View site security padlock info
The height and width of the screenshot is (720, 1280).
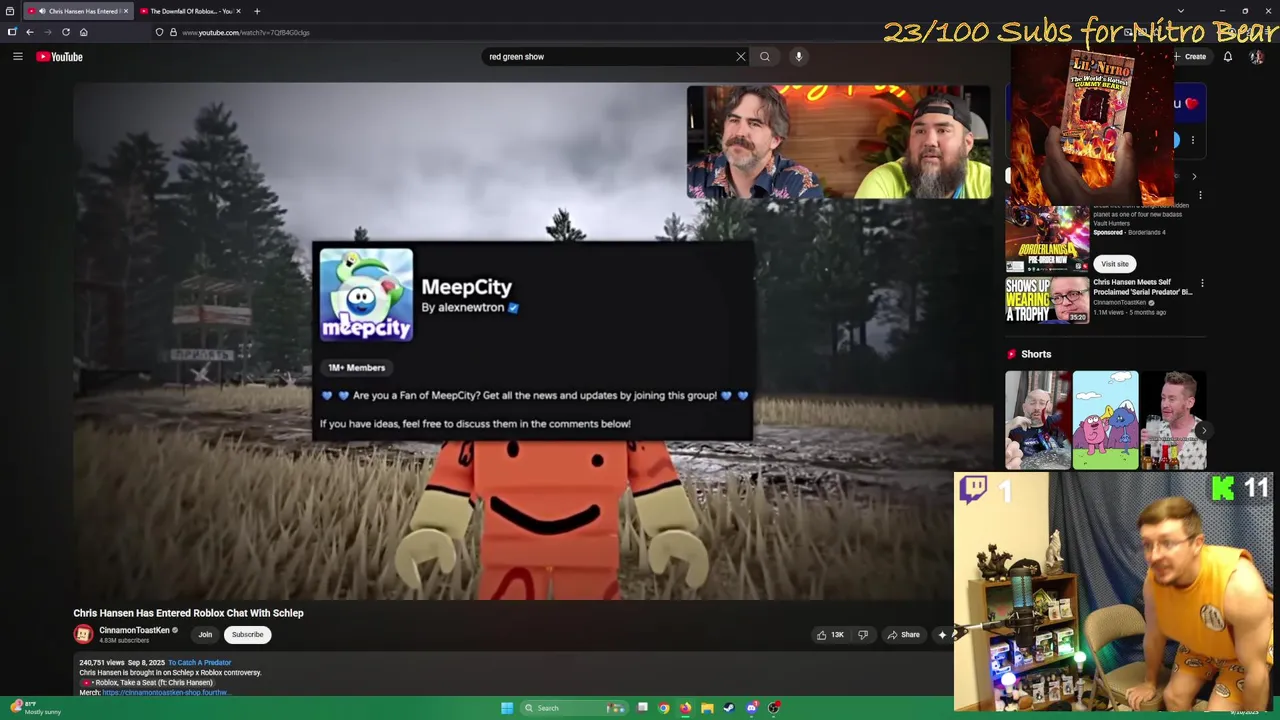pos(173,32)
